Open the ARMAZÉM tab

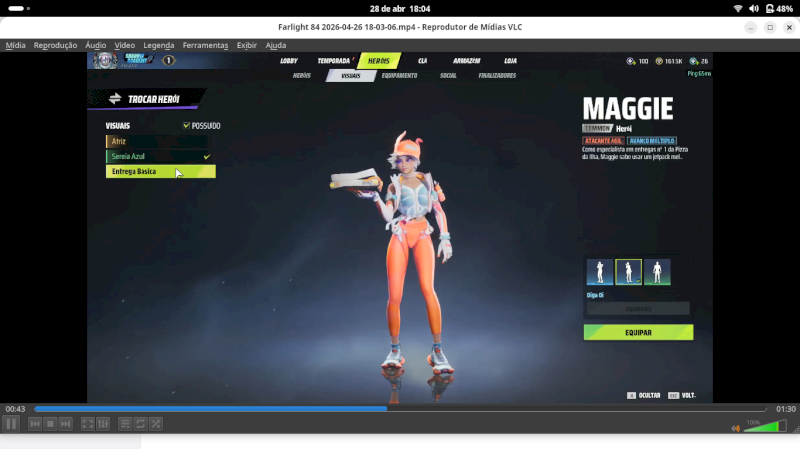tap(466, 61)
